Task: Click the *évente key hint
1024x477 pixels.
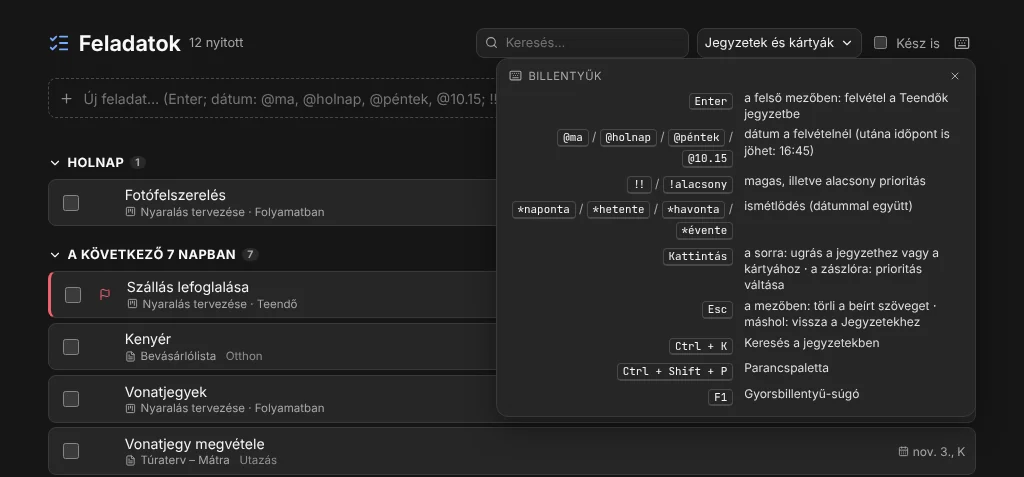Action: pyautogui.click(x=704, y=231)
